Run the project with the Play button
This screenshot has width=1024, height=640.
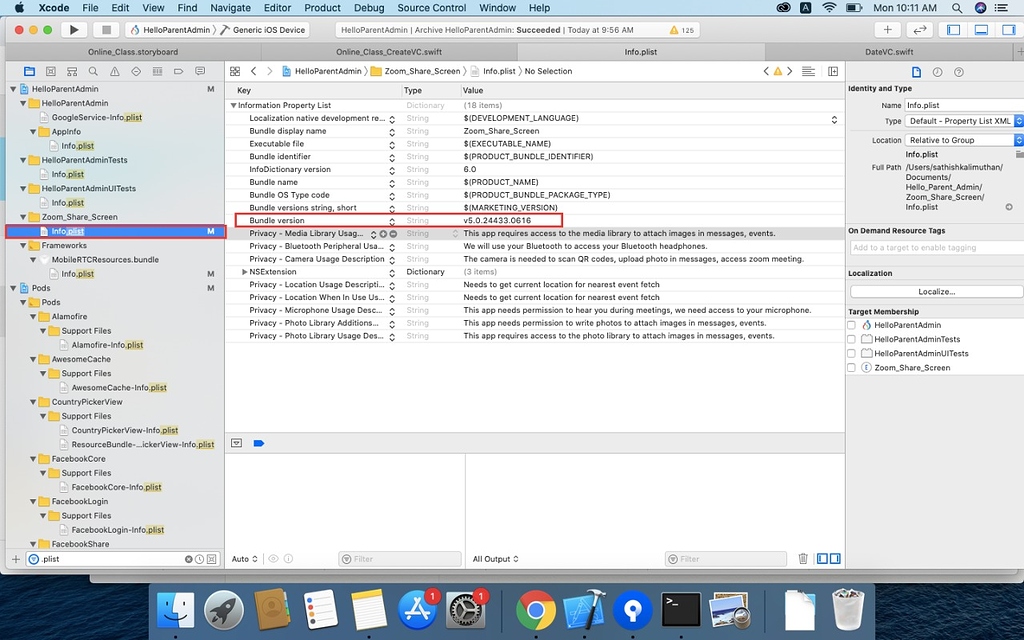click(x=74, y=28)
